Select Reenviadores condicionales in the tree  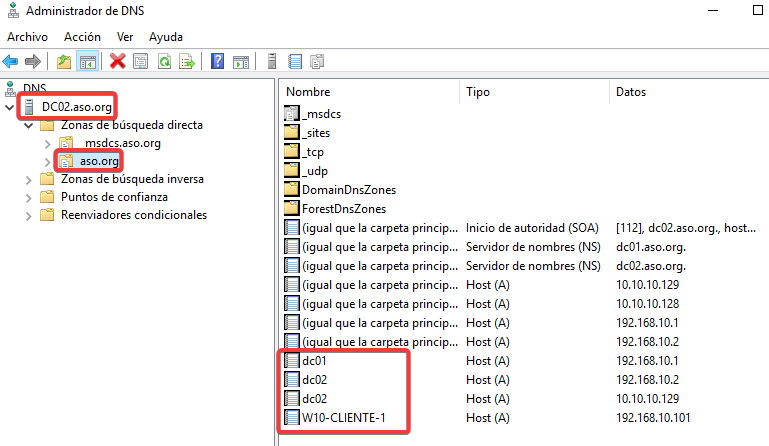(x=133, y=215)
